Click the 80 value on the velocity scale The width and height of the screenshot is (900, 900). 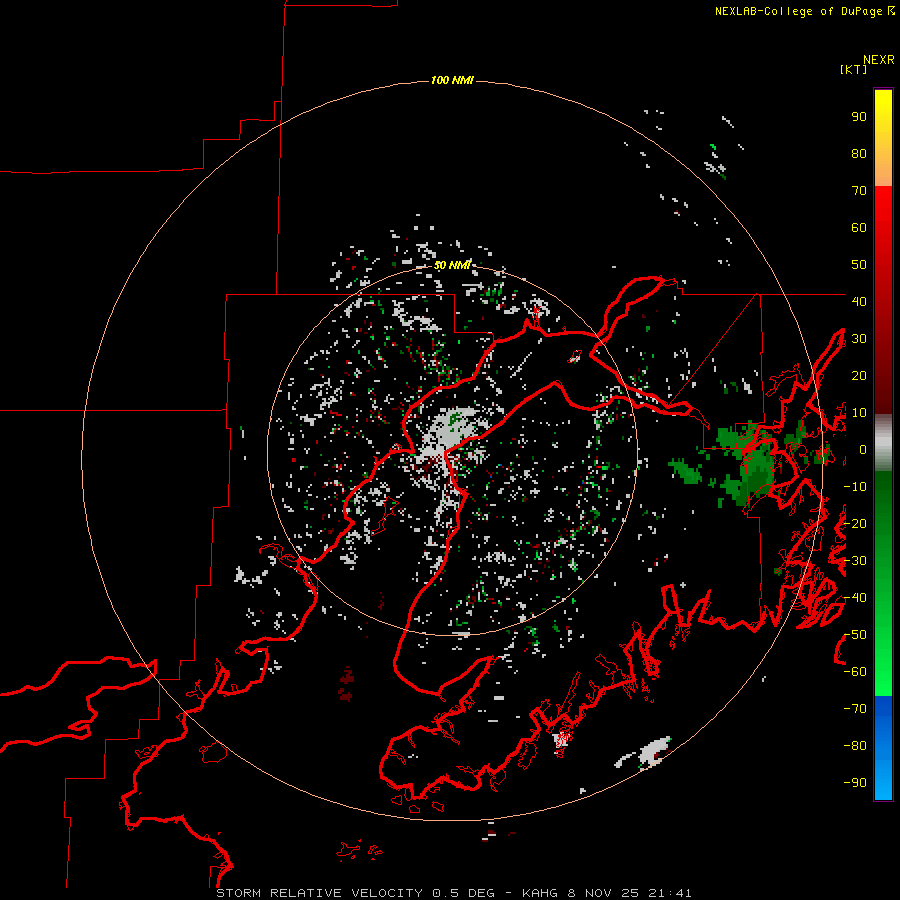click(x=859, y=153)
